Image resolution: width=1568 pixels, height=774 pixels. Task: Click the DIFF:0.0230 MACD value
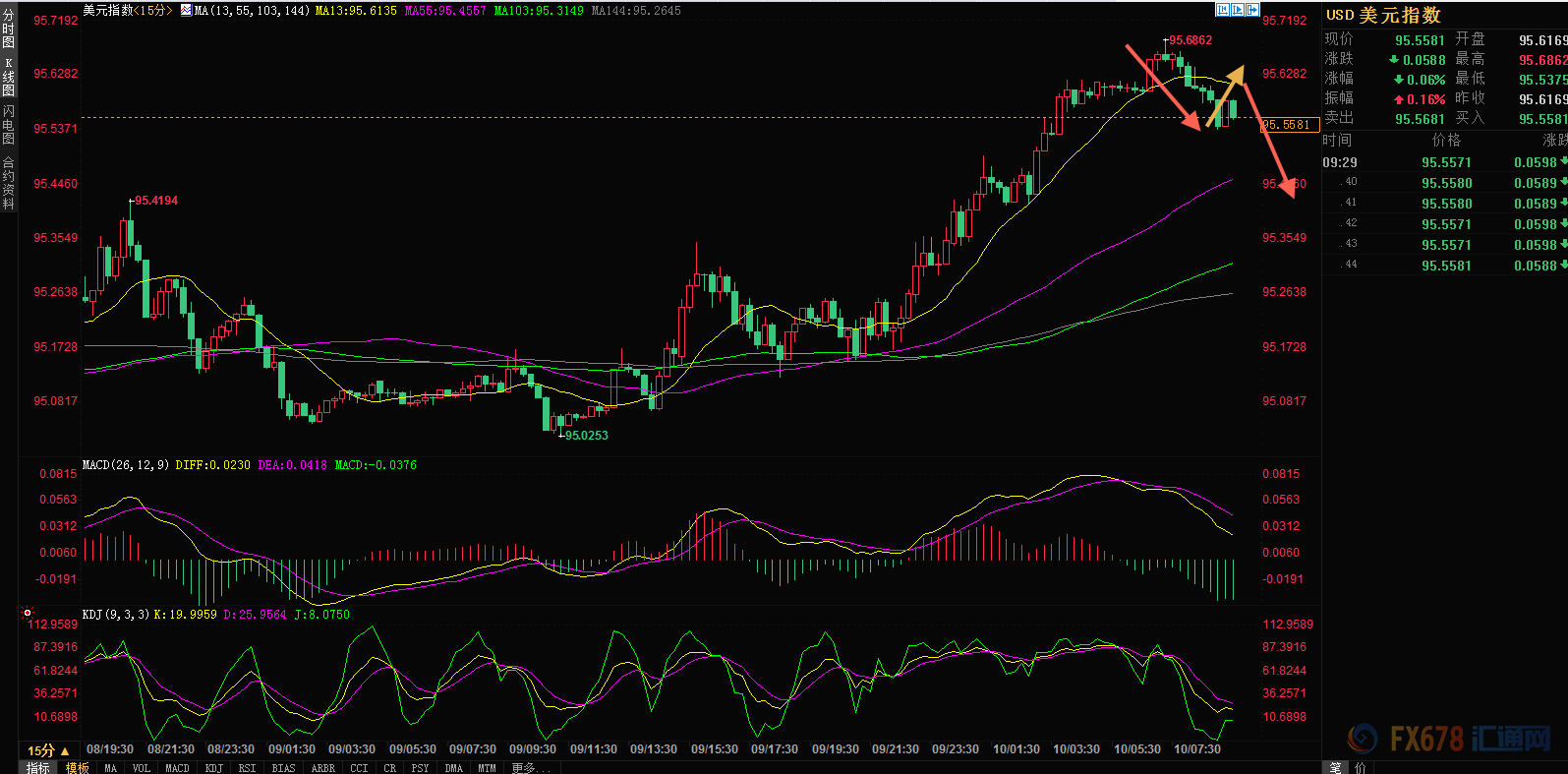[212, 465]
